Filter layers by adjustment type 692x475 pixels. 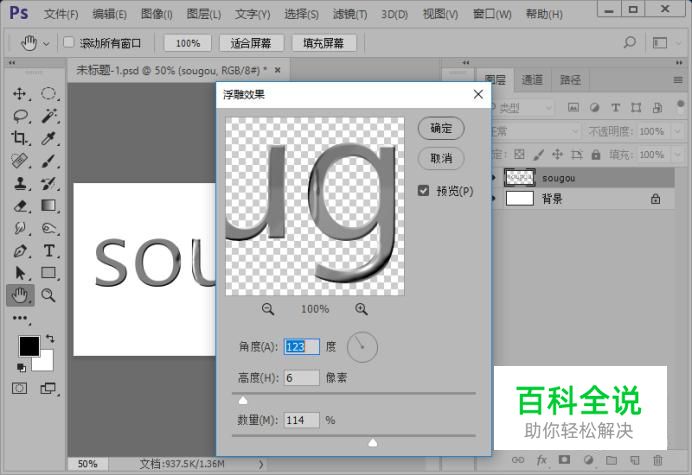coord(594,108)
